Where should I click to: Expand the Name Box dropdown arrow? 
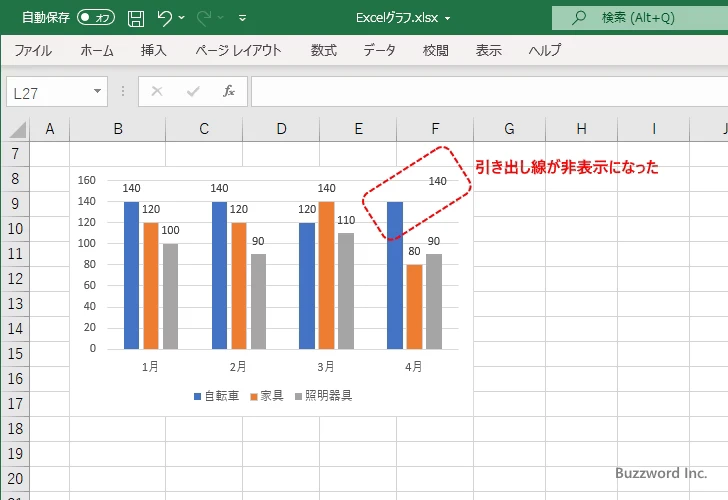(98, 91)
